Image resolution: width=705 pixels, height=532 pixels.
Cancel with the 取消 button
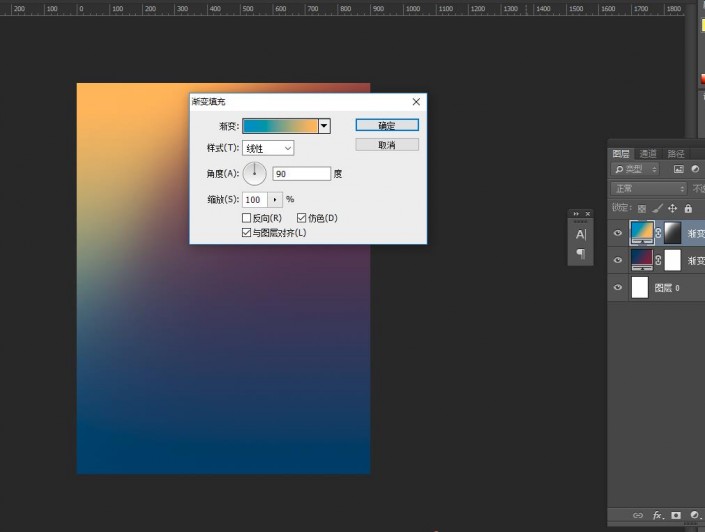pos(387,145)
